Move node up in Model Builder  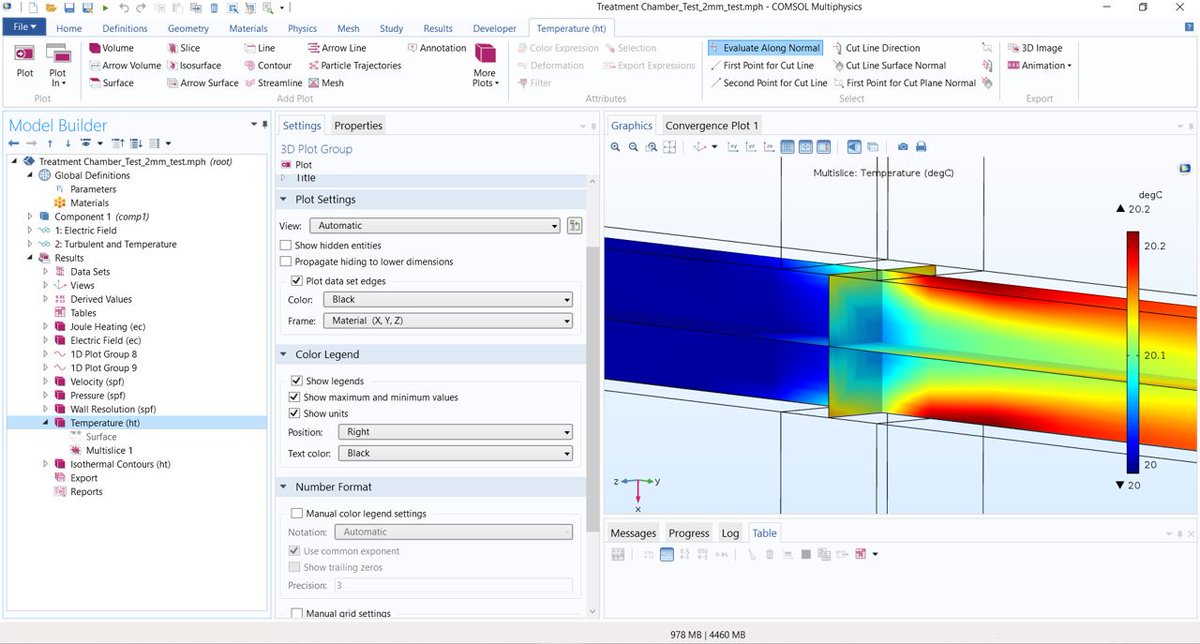51,143
